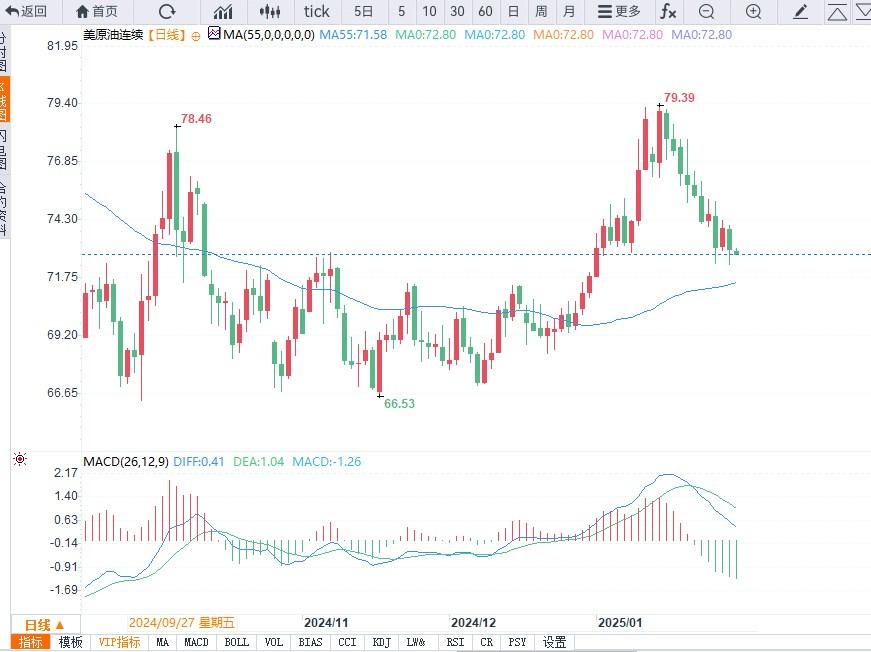Select the candlestick chart icon
Screen dimensions: 871x652
(269, 11)
